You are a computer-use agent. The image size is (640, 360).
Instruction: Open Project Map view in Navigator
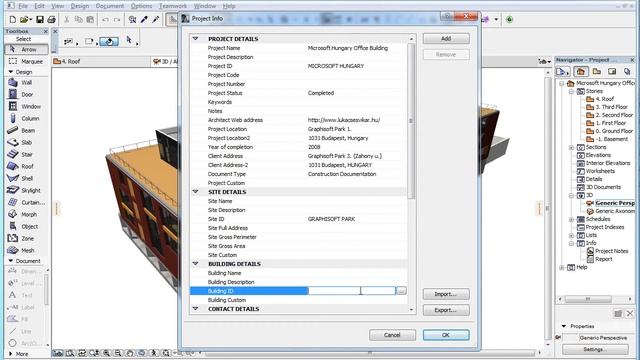pyautogui.click(x=580, y=72)
